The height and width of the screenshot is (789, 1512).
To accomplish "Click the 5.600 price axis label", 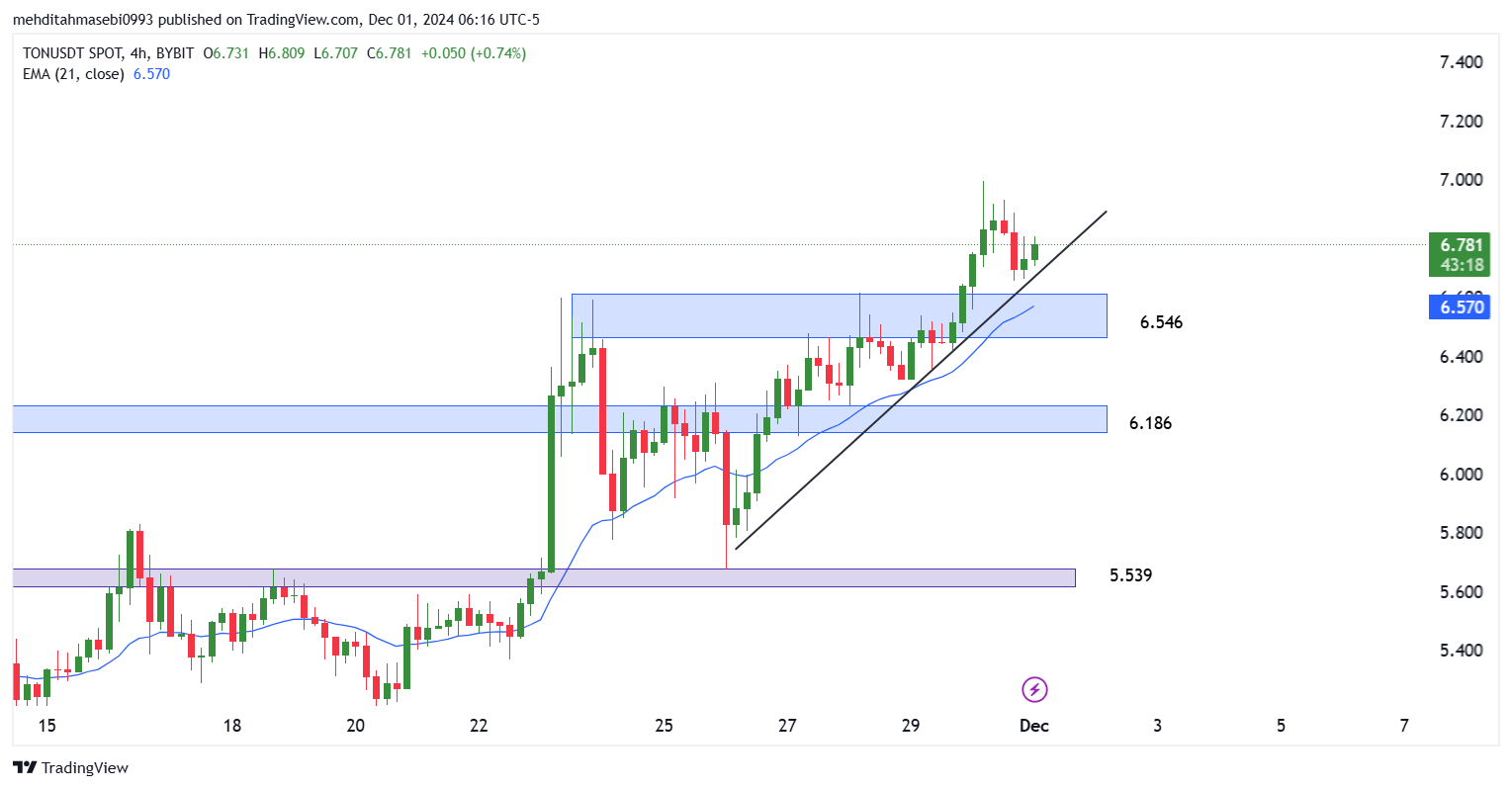I will (1461, 592).
